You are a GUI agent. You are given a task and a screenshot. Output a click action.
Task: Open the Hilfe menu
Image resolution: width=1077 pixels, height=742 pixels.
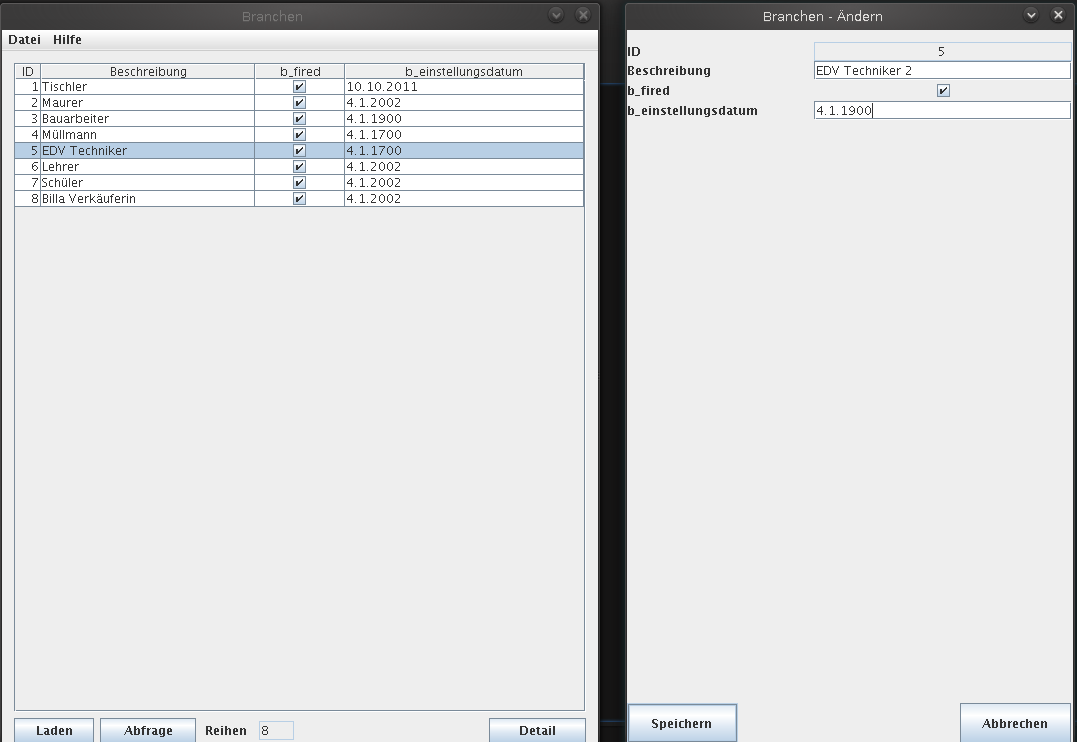(x=67, y=40)
